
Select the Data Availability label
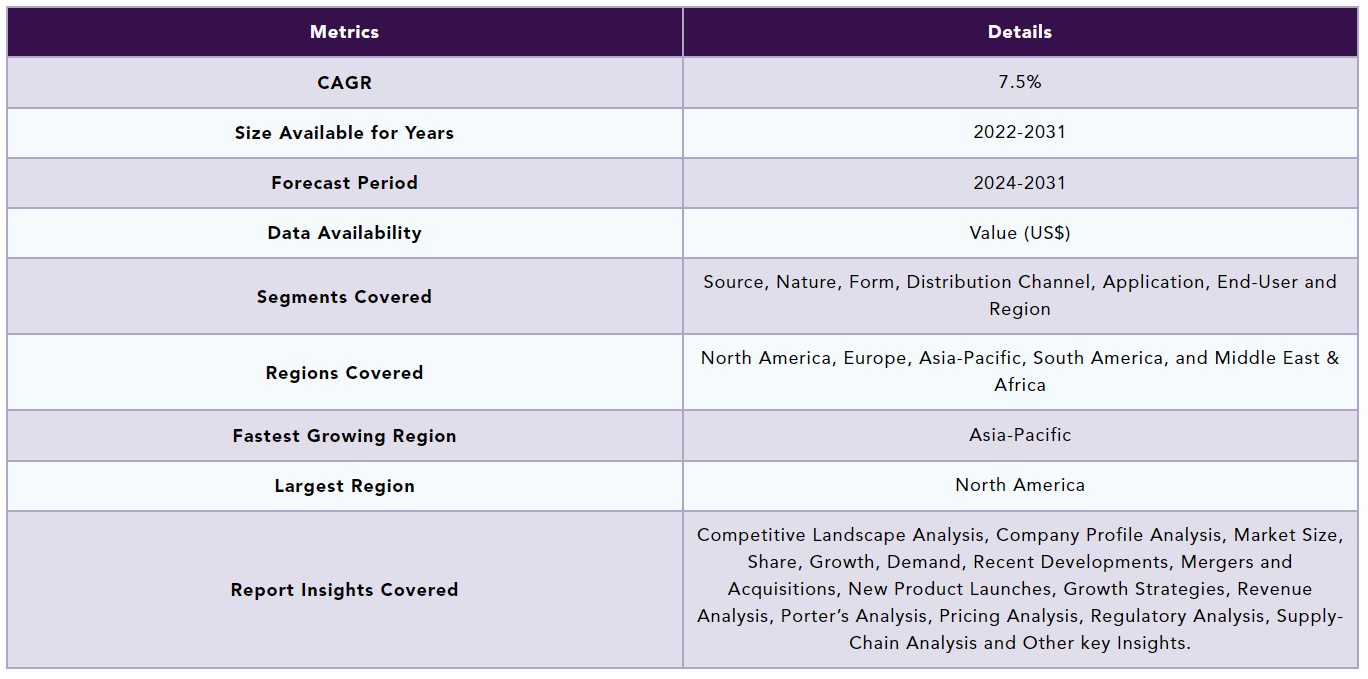click(344, 233)
